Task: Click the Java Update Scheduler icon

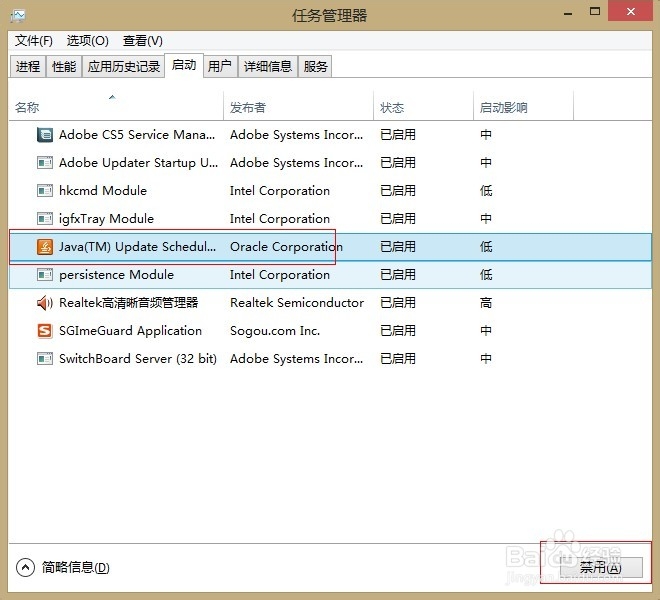Action: point(45,247)
